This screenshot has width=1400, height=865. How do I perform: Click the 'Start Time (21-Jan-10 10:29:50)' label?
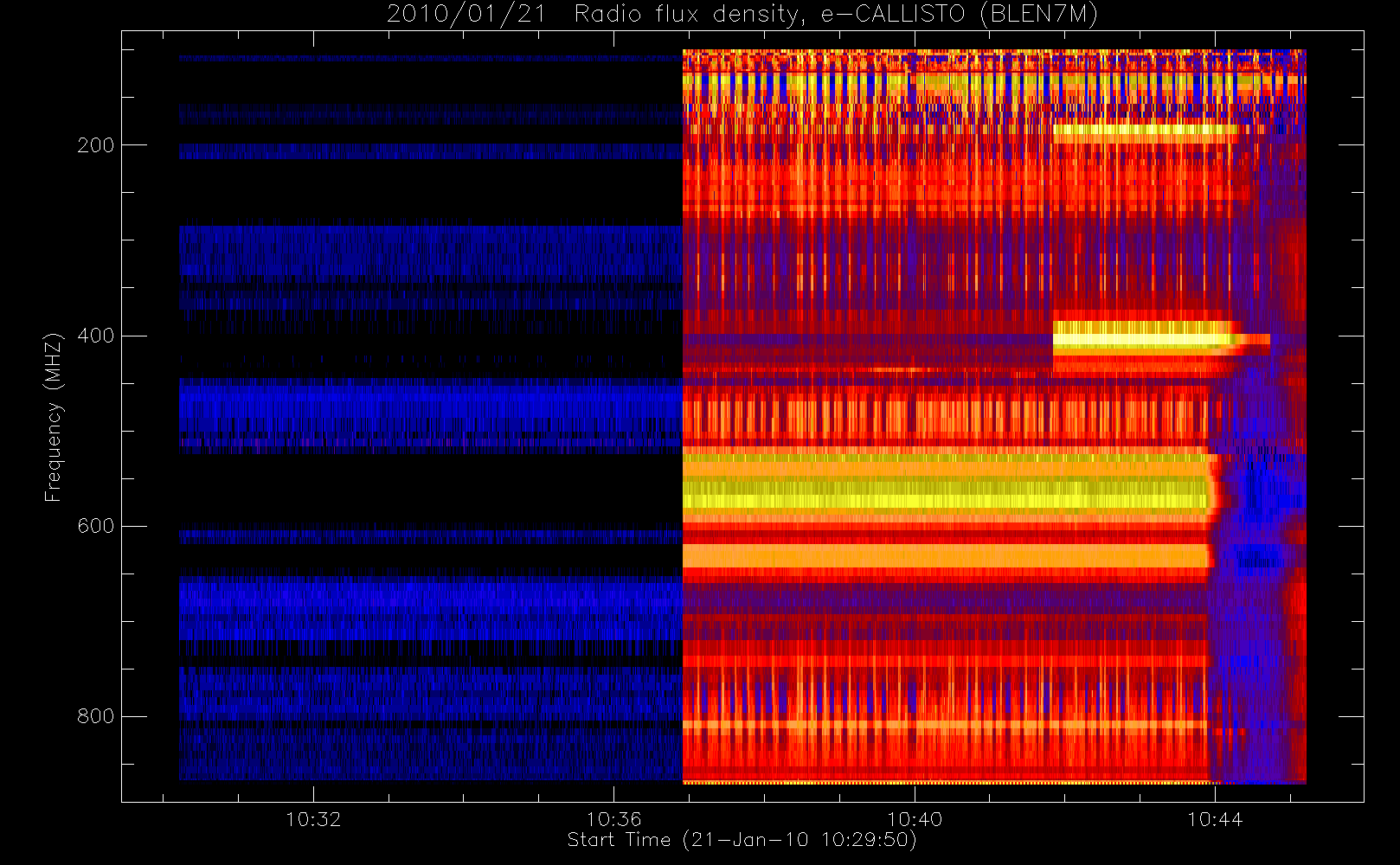click(x=742, y=840)
